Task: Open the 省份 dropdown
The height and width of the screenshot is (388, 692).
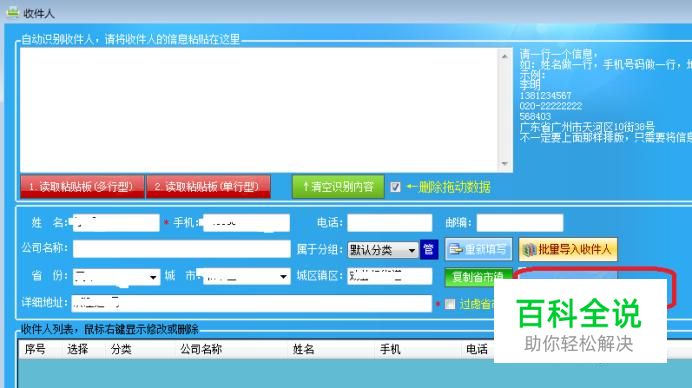Action: [x=116, y=277]
